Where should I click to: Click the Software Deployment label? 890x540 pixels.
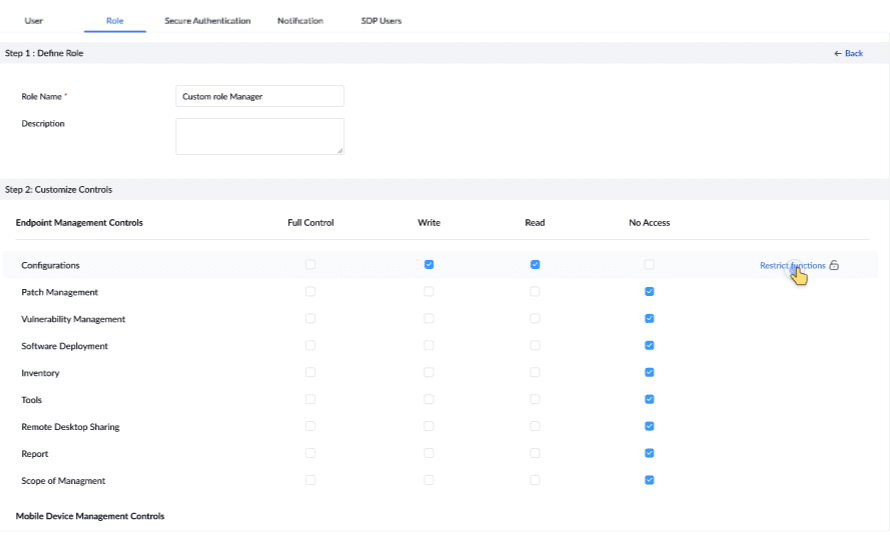[65, 346]
